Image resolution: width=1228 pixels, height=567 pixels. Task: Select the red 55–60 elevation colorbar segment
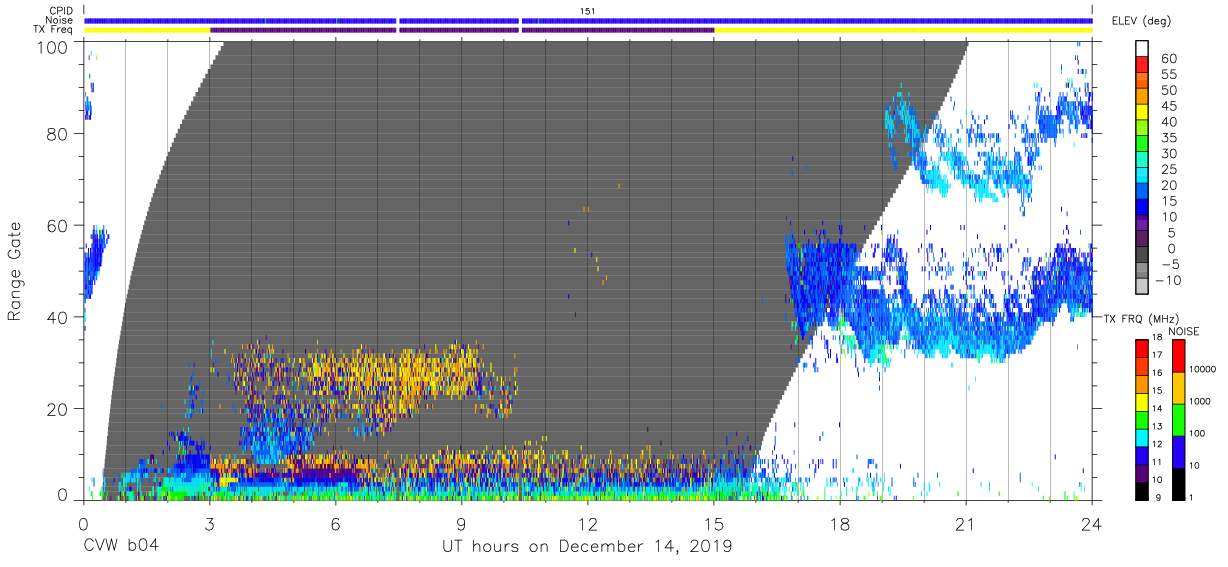coord(1142,66)
